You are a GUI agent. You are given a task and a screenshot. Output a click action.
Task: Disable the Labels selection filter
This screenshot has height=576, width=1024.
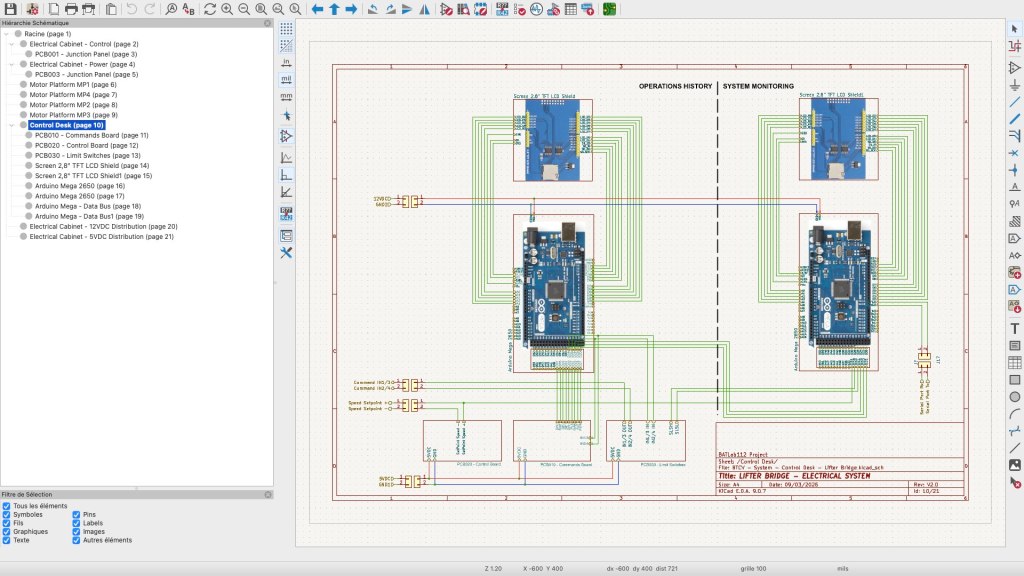(x=77, y=523)
